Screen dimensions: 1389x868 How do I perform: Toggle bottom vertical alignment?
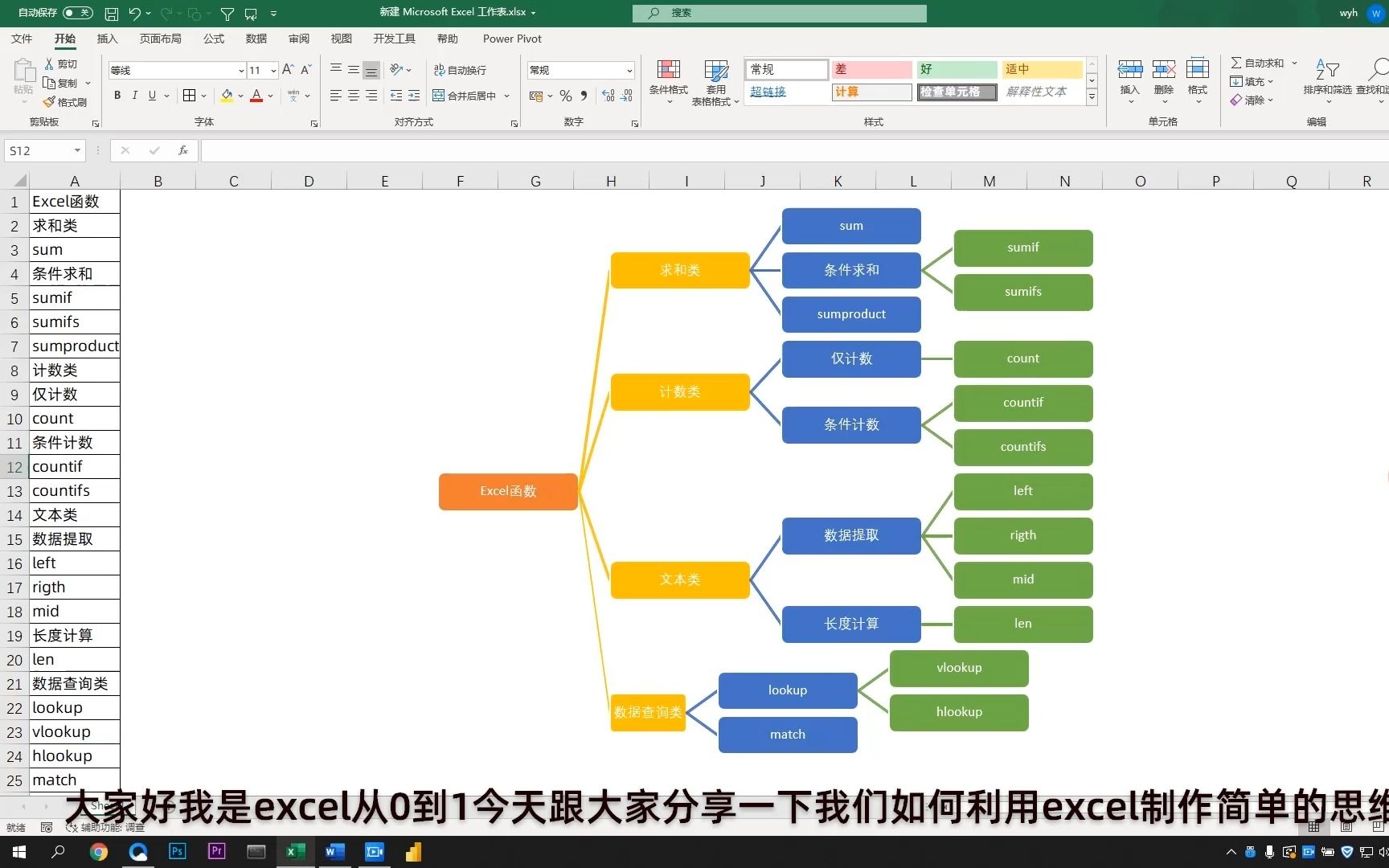tap(371, 70)
